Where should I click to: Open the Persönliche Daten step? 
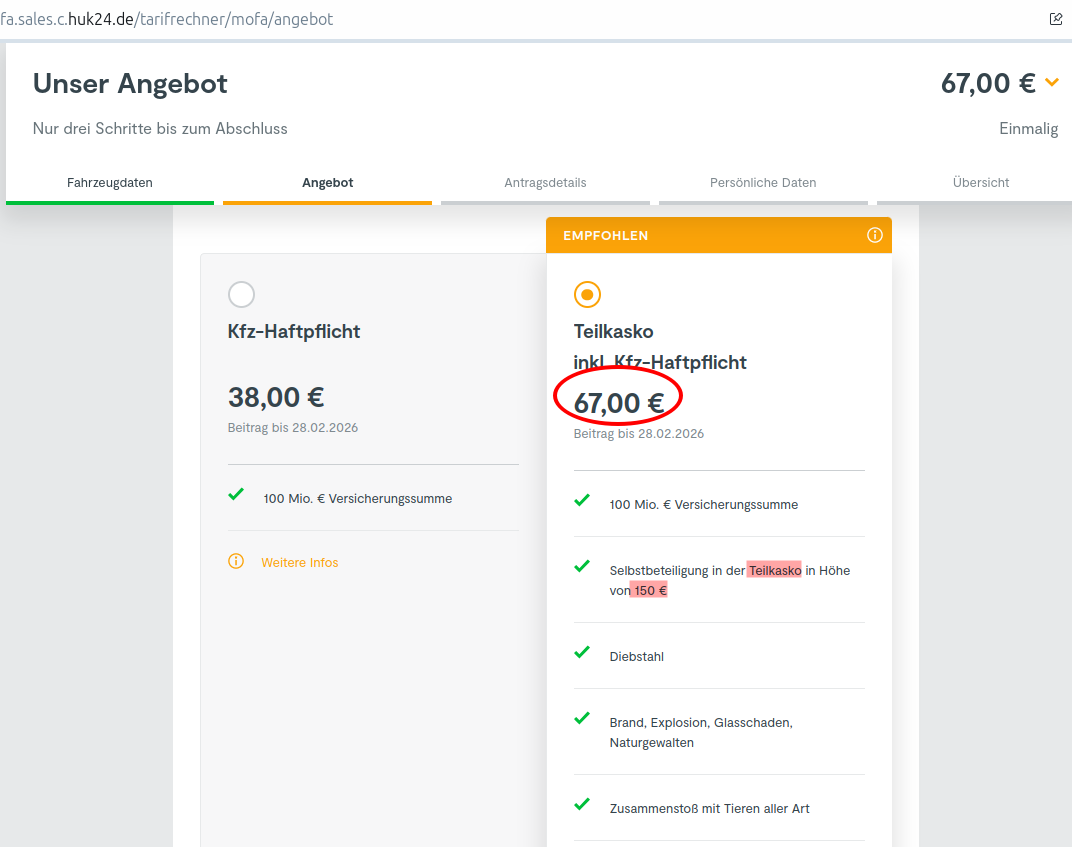[x=763, y=183]
